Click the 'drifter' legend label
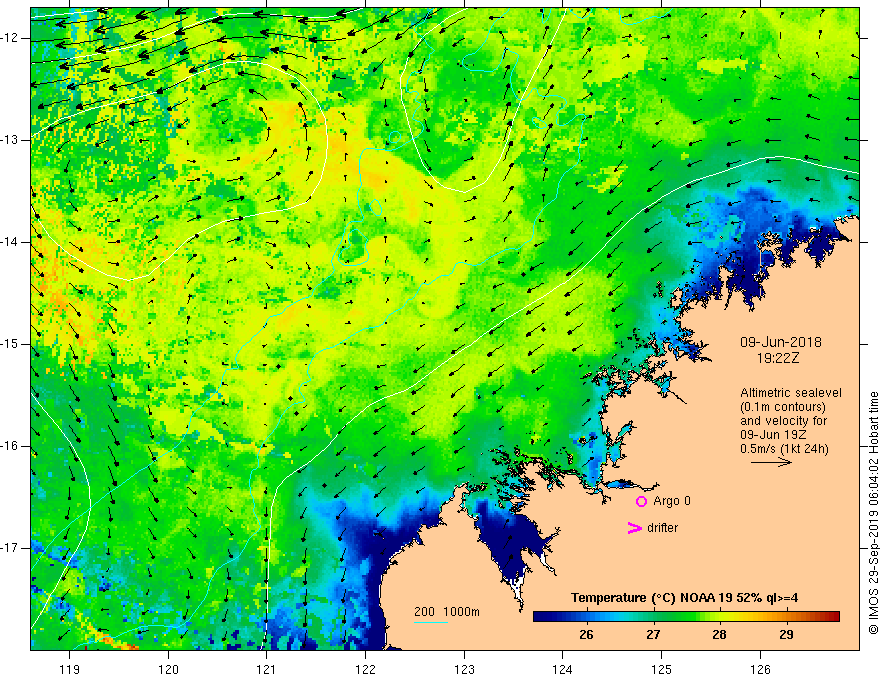The image size is (880, 680). 662,528
